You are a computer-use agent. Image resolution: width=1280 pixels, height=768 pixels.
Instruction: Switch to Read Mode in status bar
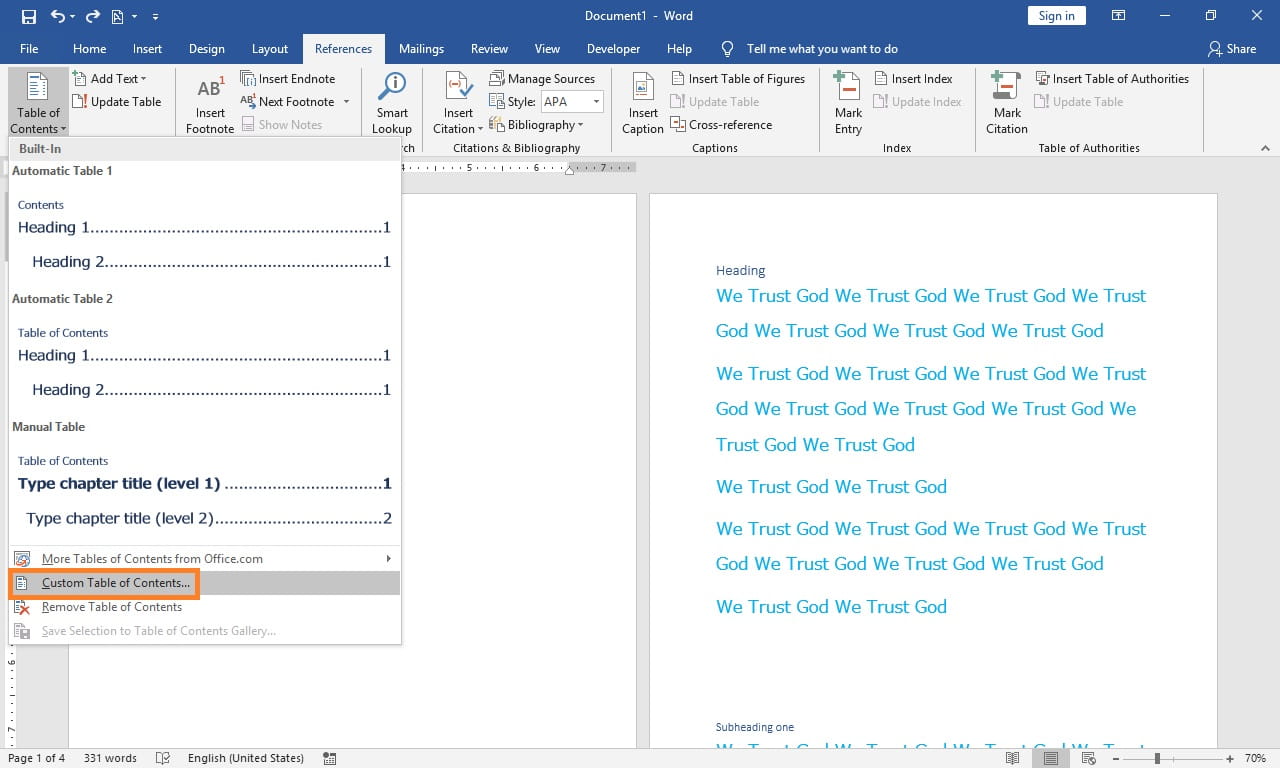coord(1012,758)
